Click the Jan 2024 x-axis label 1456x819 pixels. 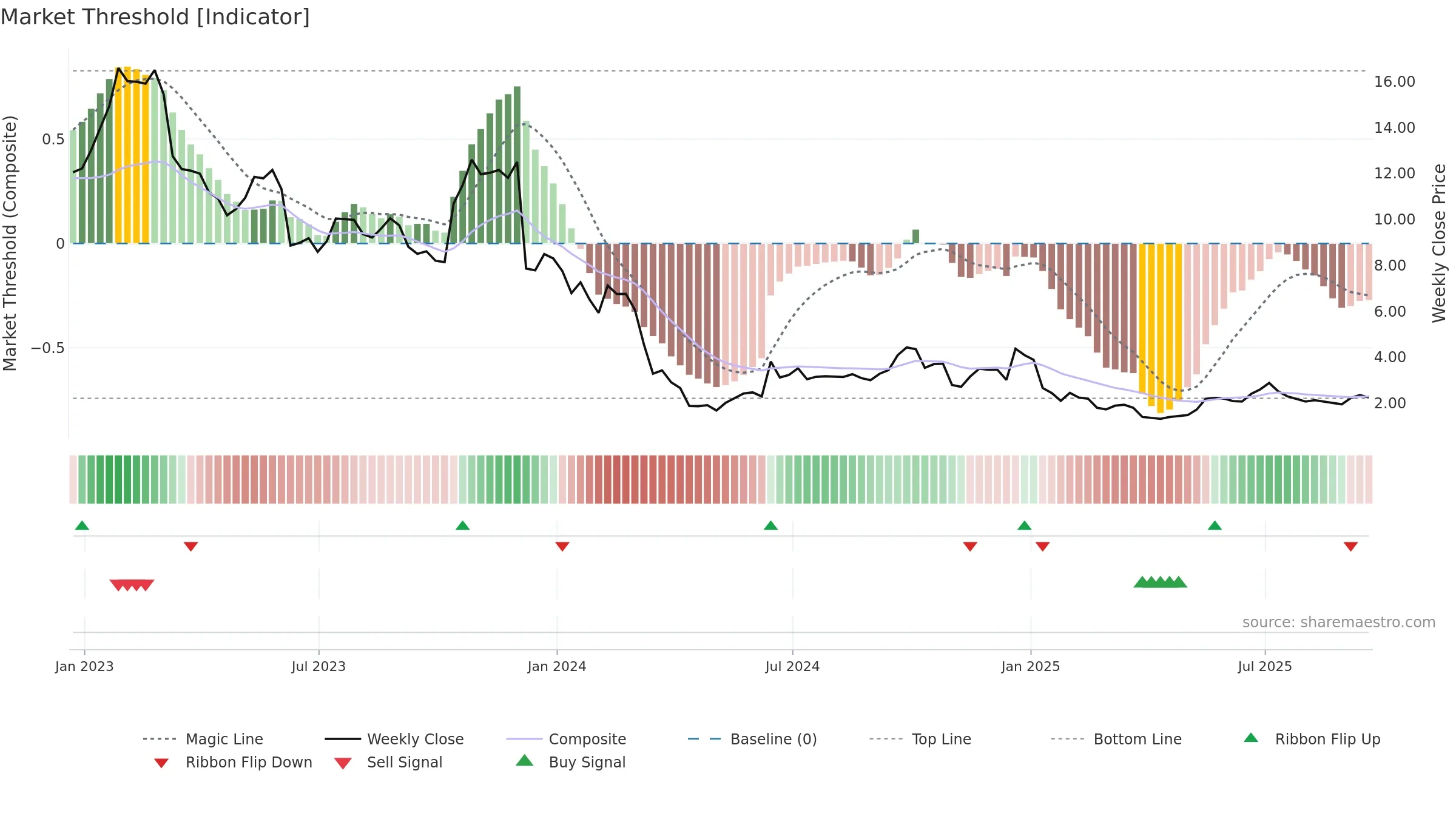557,667
